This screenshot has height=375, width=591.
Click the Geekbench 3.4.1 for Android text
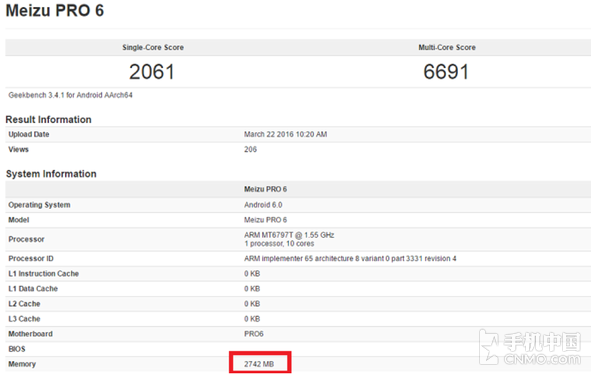70,95
